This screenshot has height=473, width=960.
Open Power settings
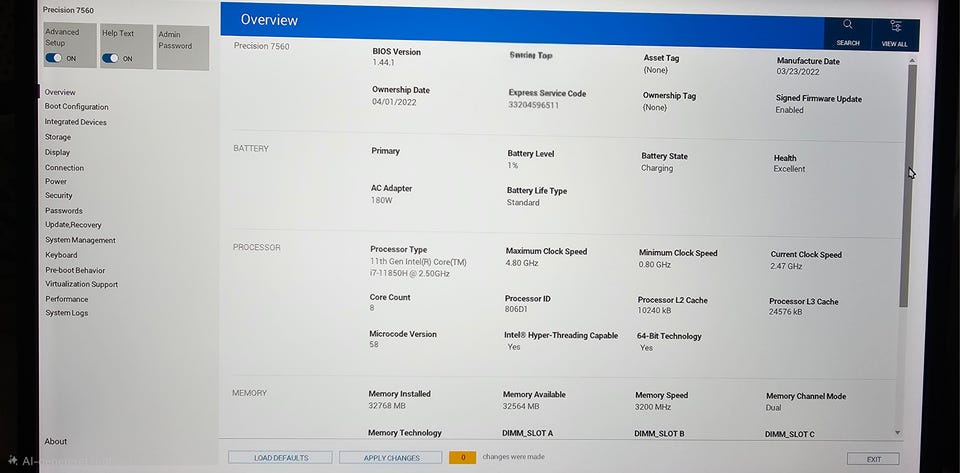(56, 181)
